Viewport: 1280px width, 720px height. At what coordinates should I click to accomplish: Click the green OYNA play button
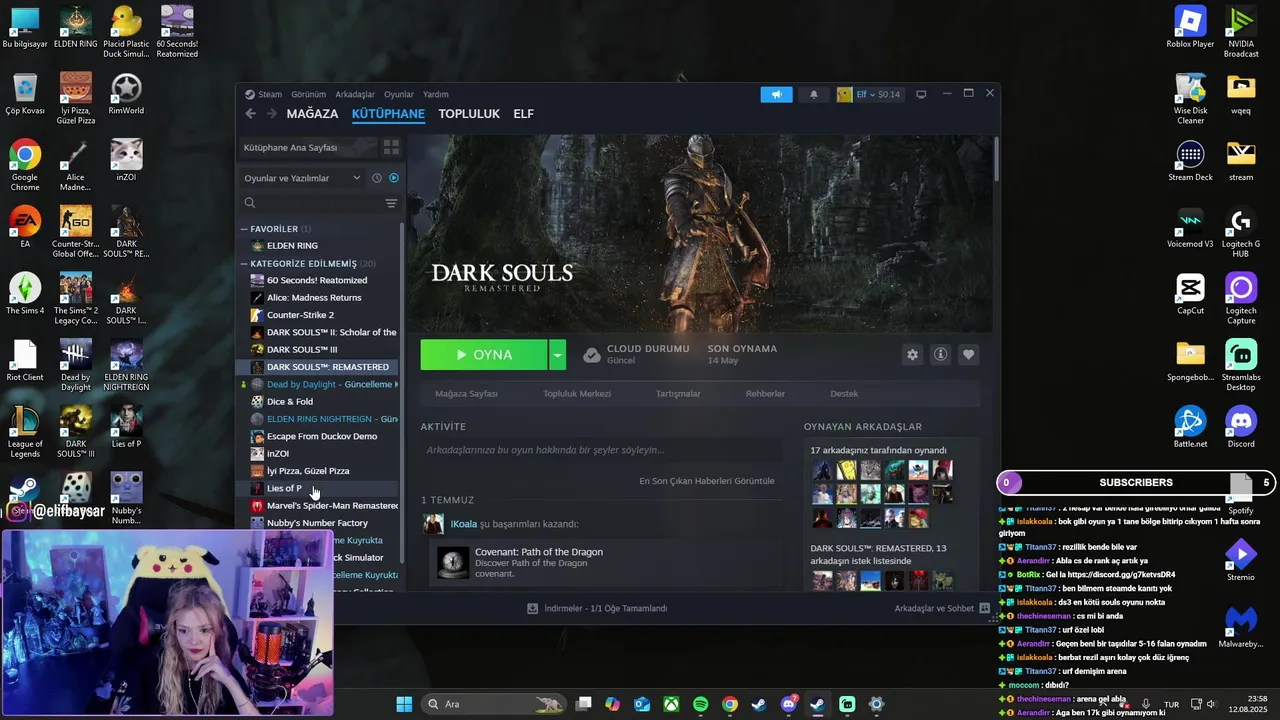pos(484,355)
